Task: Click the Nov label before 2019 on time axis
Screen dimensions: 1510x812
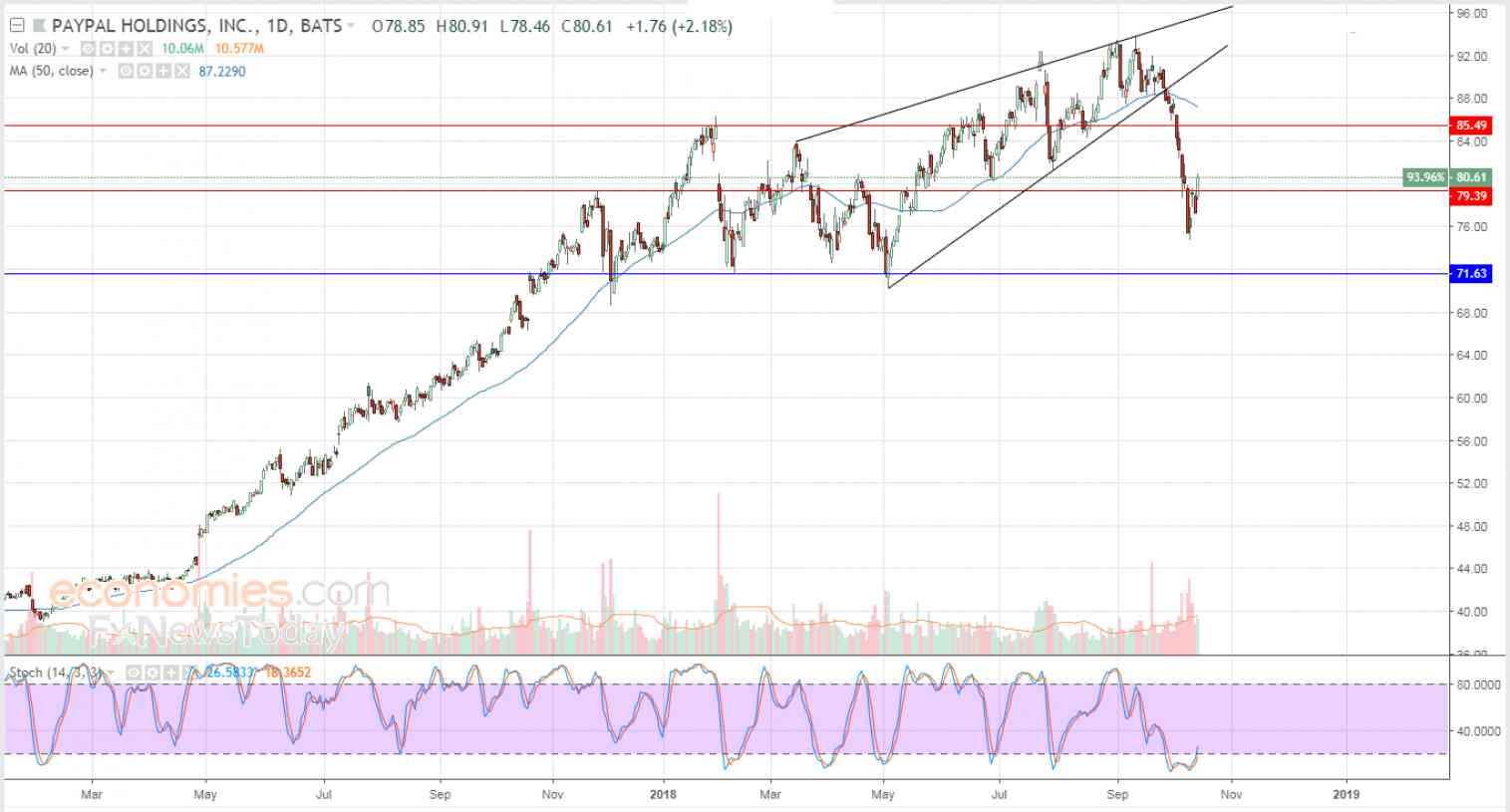Action: click(x=1231, y=794)
